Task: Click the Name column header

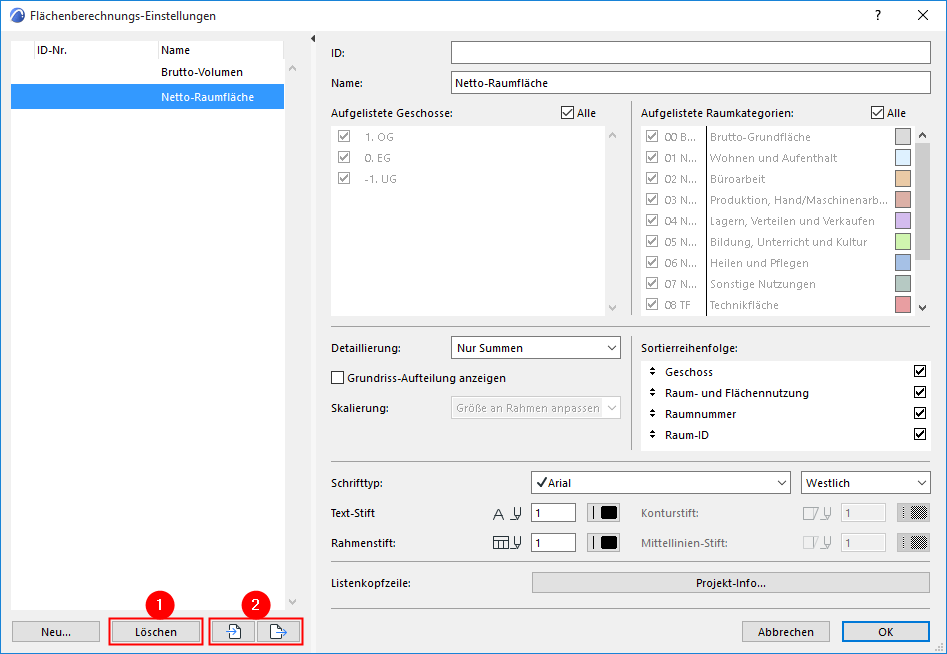Action: [220, 50]
